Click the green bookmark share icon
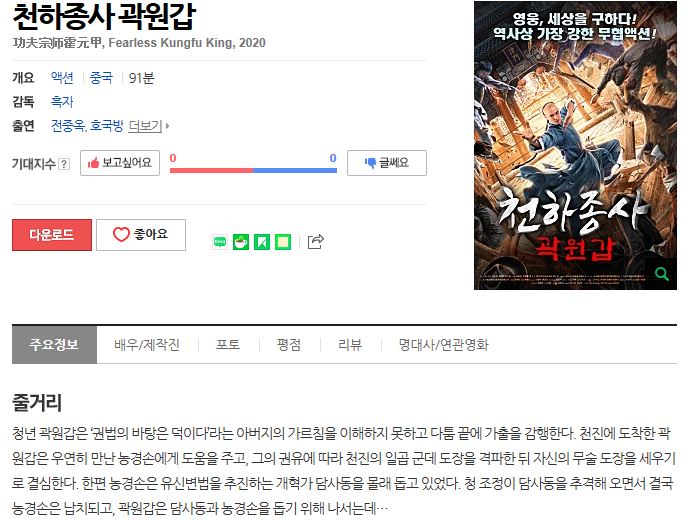The image size is (692, 520). click(262, 242)
